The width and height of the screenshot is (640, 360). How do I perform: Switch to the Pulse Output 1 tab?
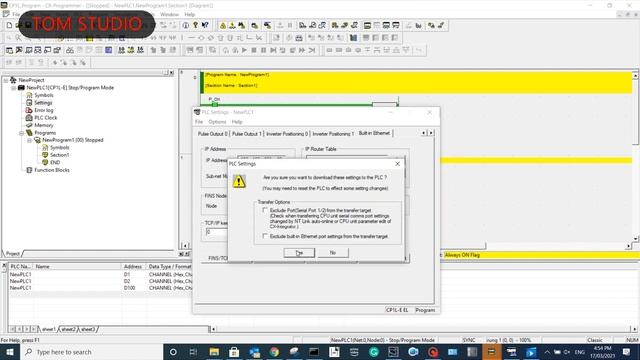pyautogui.click(x=247, y=134)
